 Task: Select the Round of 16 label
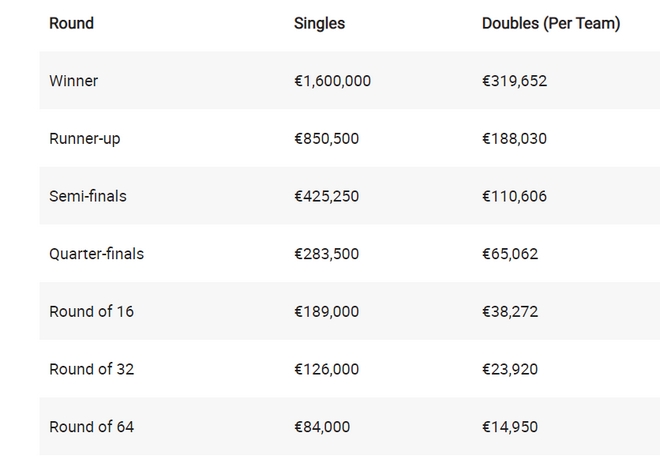tap(91, 311)
